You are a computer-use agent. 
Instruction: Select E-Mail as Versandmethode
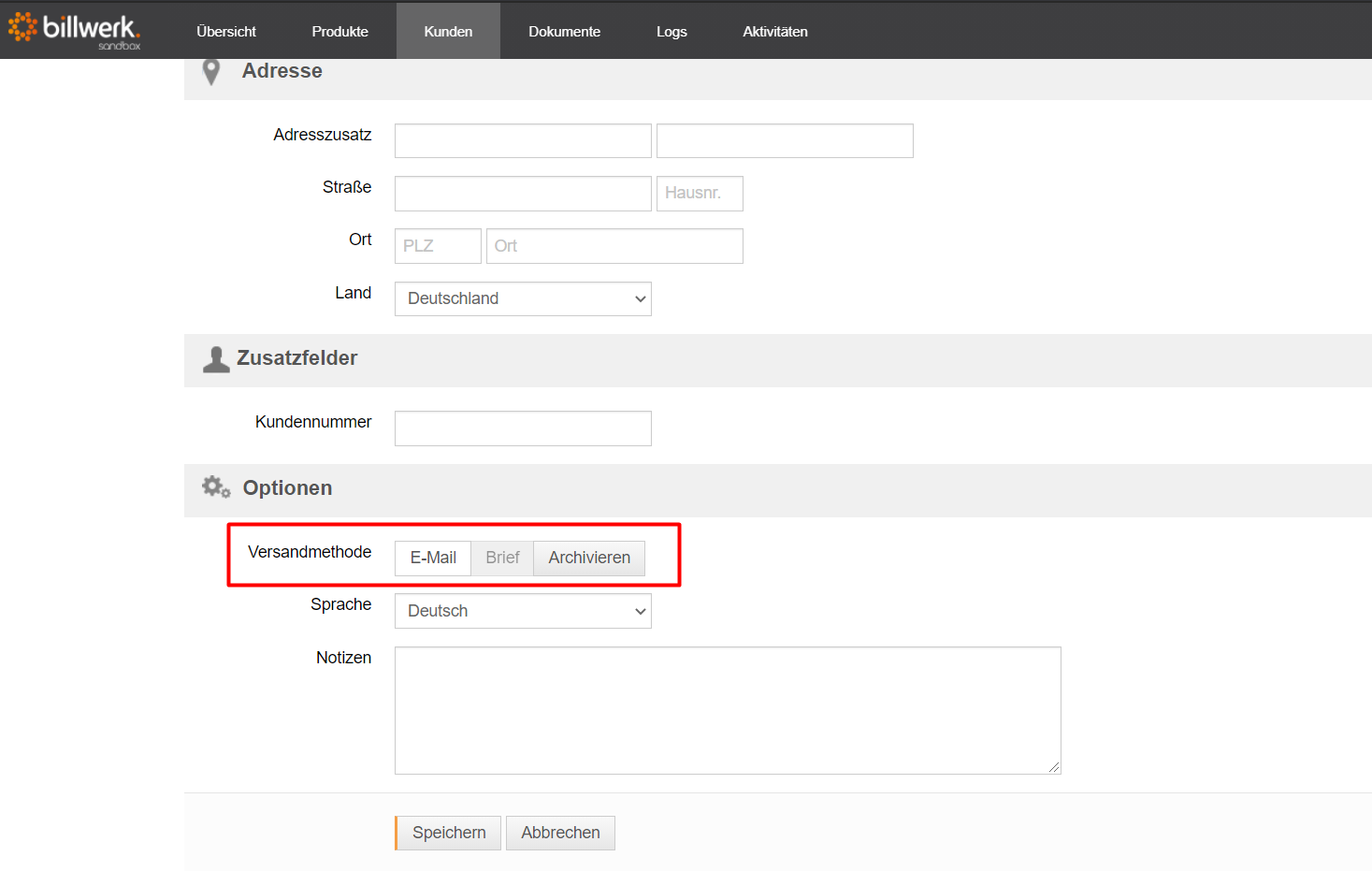(x=433, y=558)
